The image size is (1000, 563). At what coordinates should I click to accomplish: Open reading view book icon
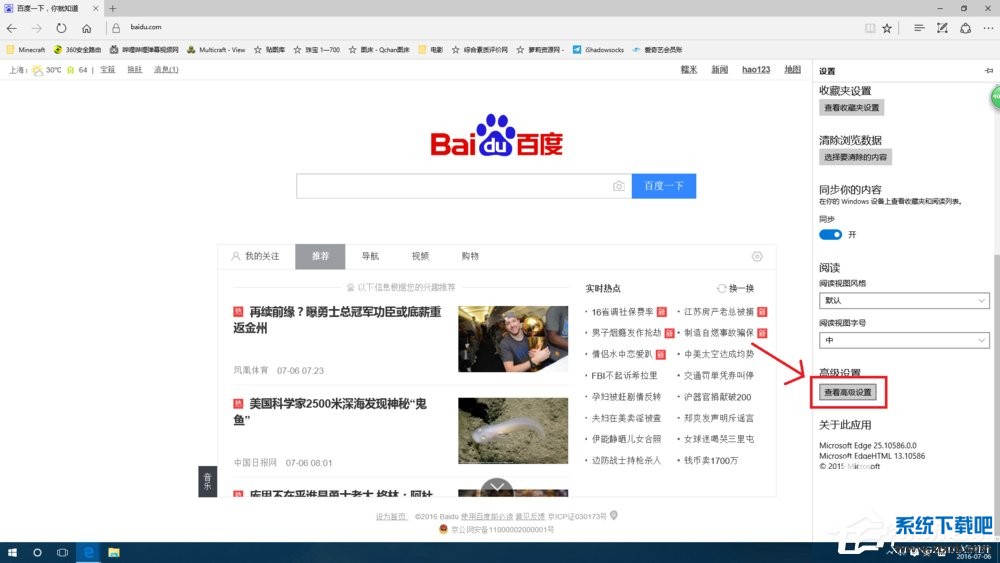(x=869, y=28)
